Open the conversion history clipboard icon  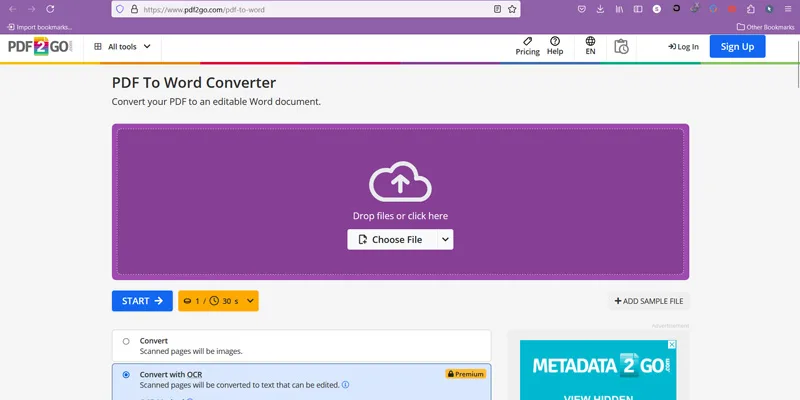[x=621, y=46]
